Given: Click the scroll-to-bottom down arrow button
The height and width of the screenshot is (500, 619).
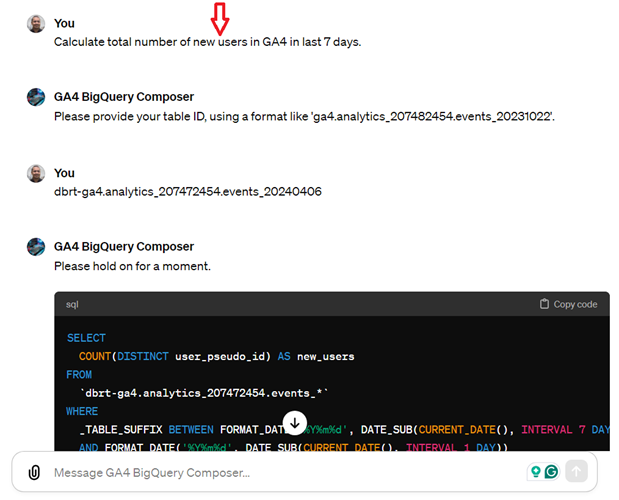Looking at the screenshot, I should coord(294,423).
